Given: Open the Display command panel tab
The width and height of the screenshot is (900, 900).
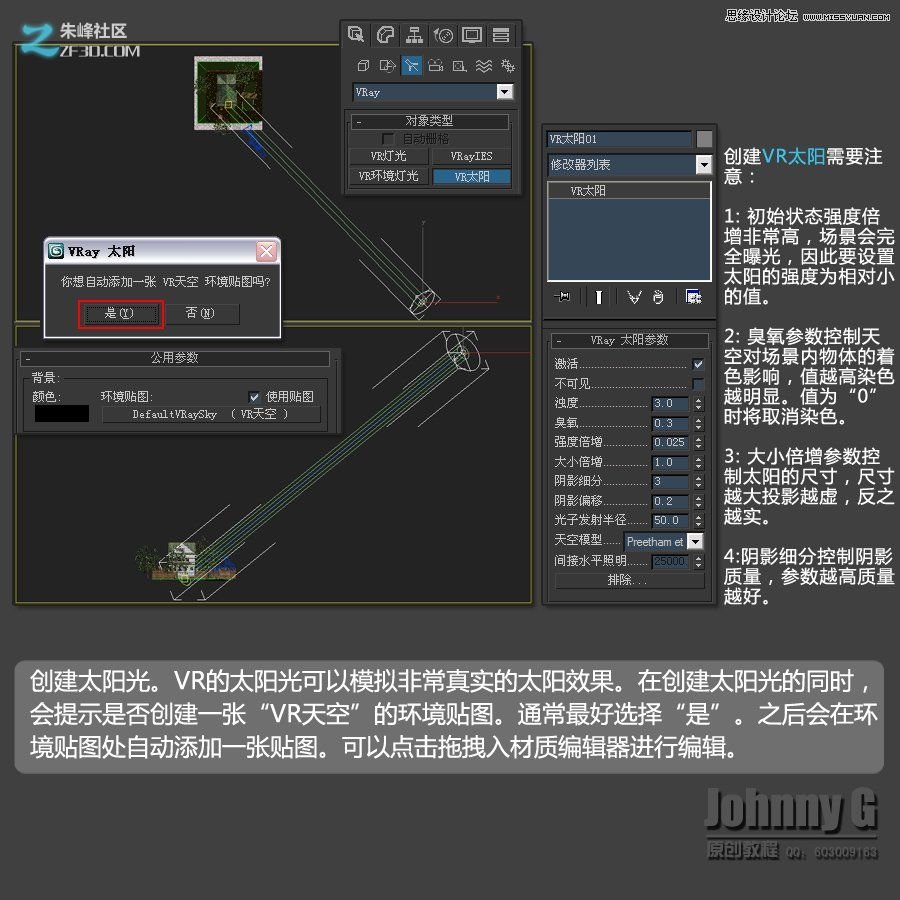Looking at the screenshot, I should [x=472, y=35].
